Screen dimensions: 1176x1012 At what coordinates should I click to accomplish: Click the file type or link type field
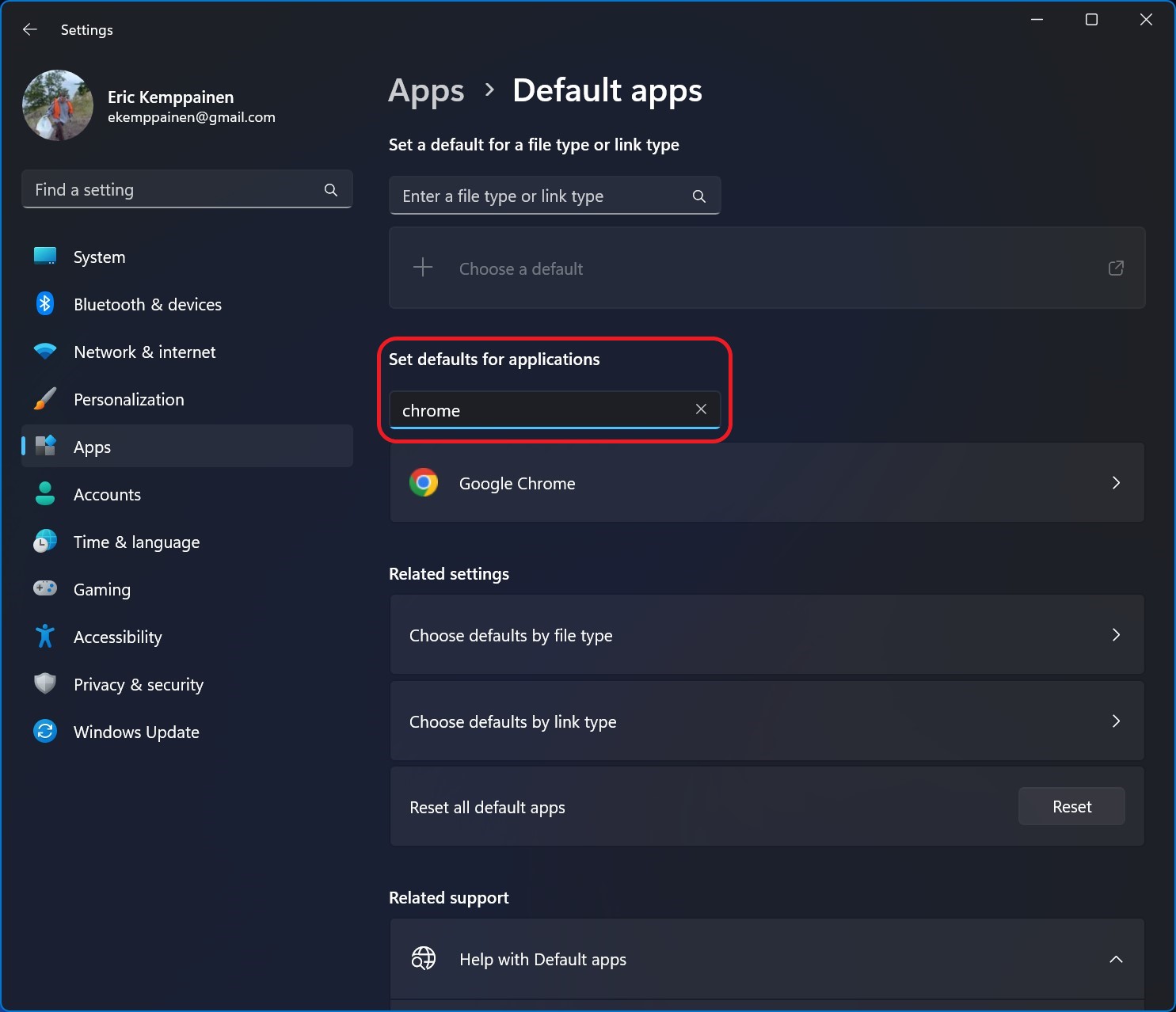[554, 196]
